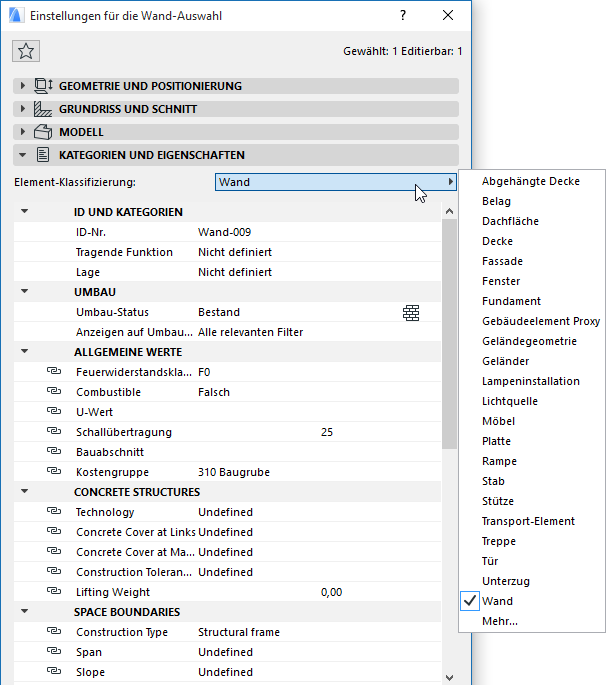Click the link icon beside Schallübertragung

point(54,432)
